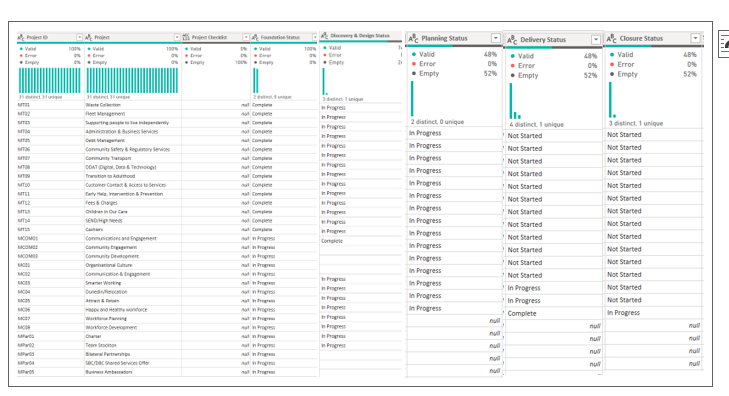
Task: Select the Dunedin/Relocation project cell
Action: click(x=133, y=292)
